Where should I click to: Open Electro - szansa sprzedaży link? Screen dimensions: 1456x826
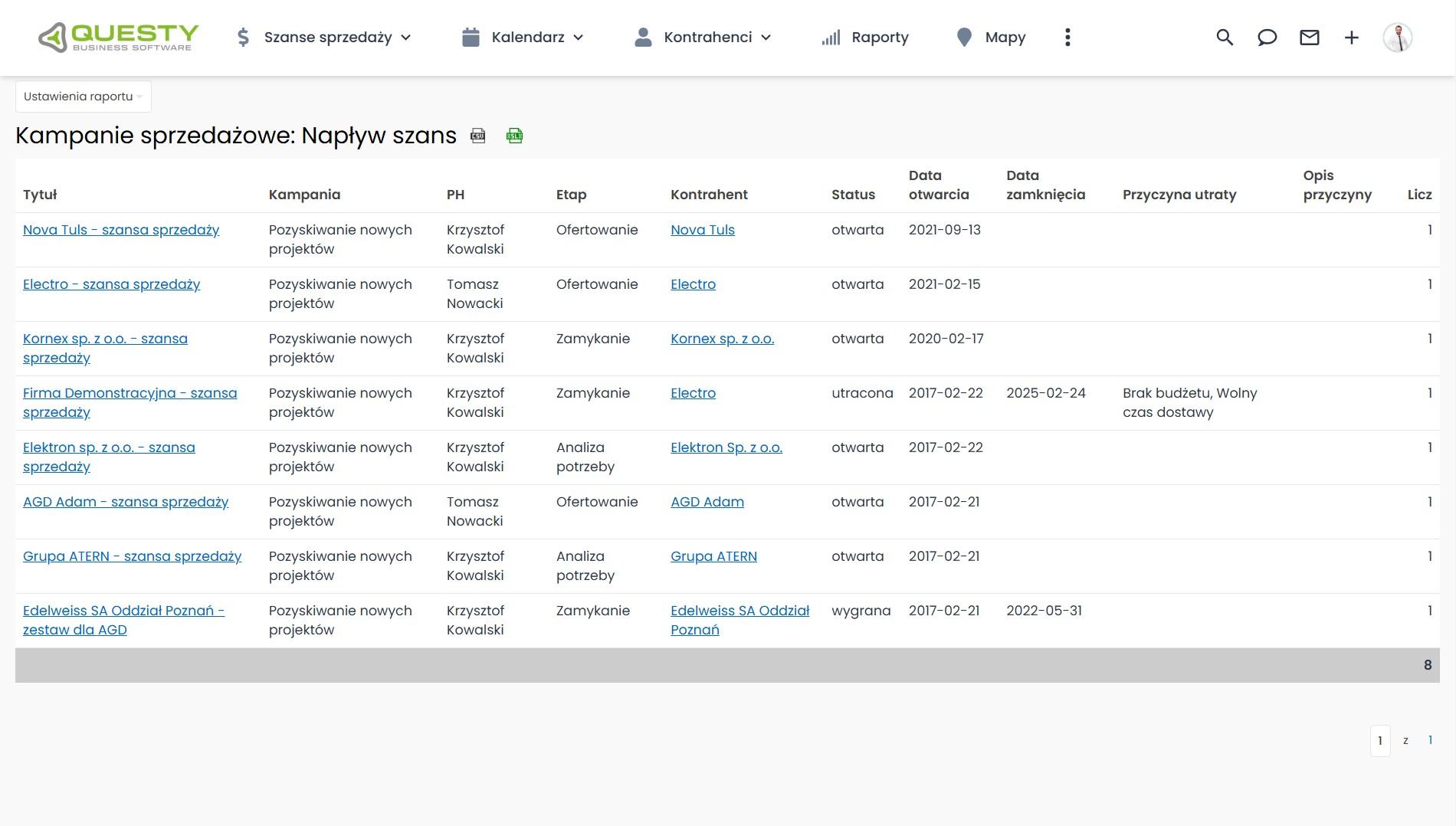click(111, 284)
